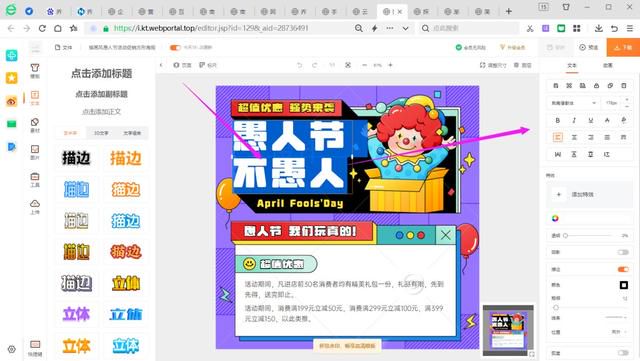Click the fit-to-screen icon in the canvas toolbar

coord(348,65)
